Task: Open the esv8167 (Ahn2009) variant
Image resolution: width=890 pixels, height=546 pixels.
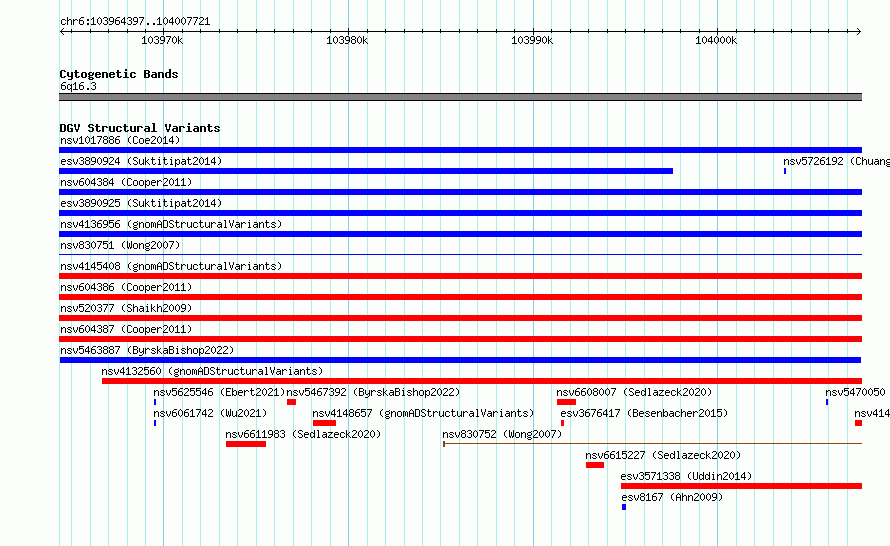Action: click(x=624, y=507)
